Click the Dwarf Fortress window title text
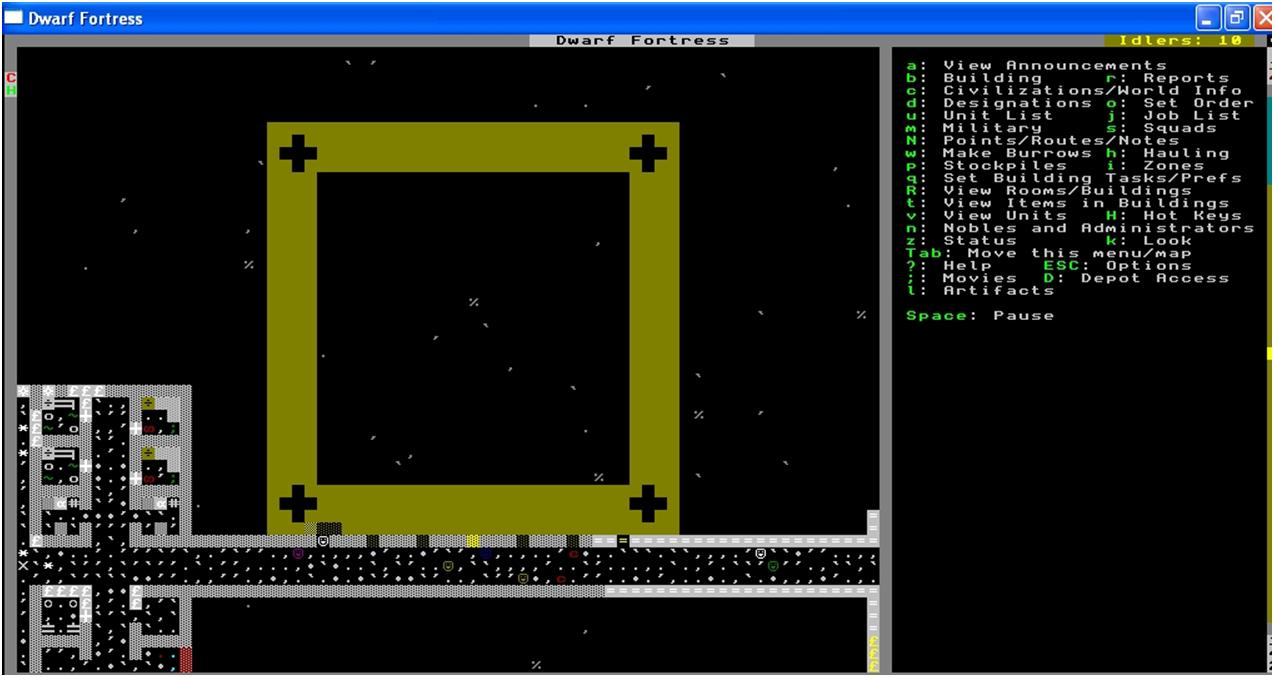Image resolution: width=1274 pixels, height=677 pixels. [85, 18]
